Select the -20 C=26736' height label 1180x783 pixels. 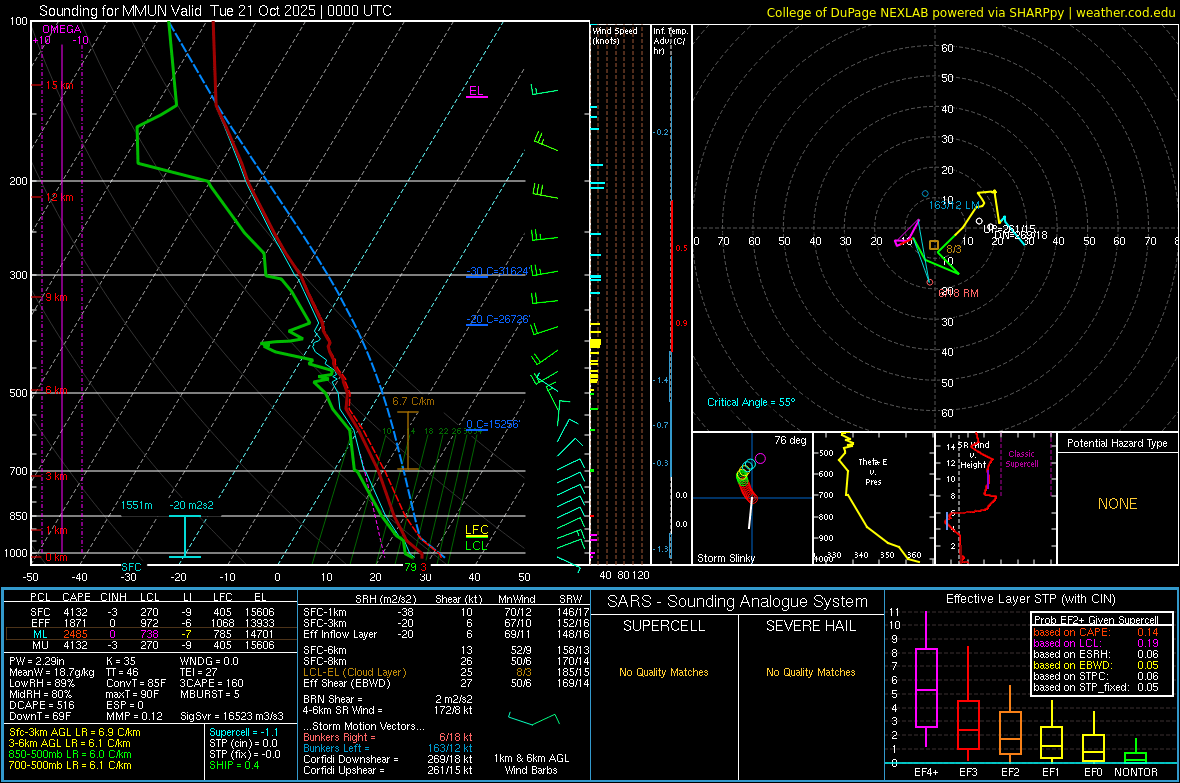[498, 319]
